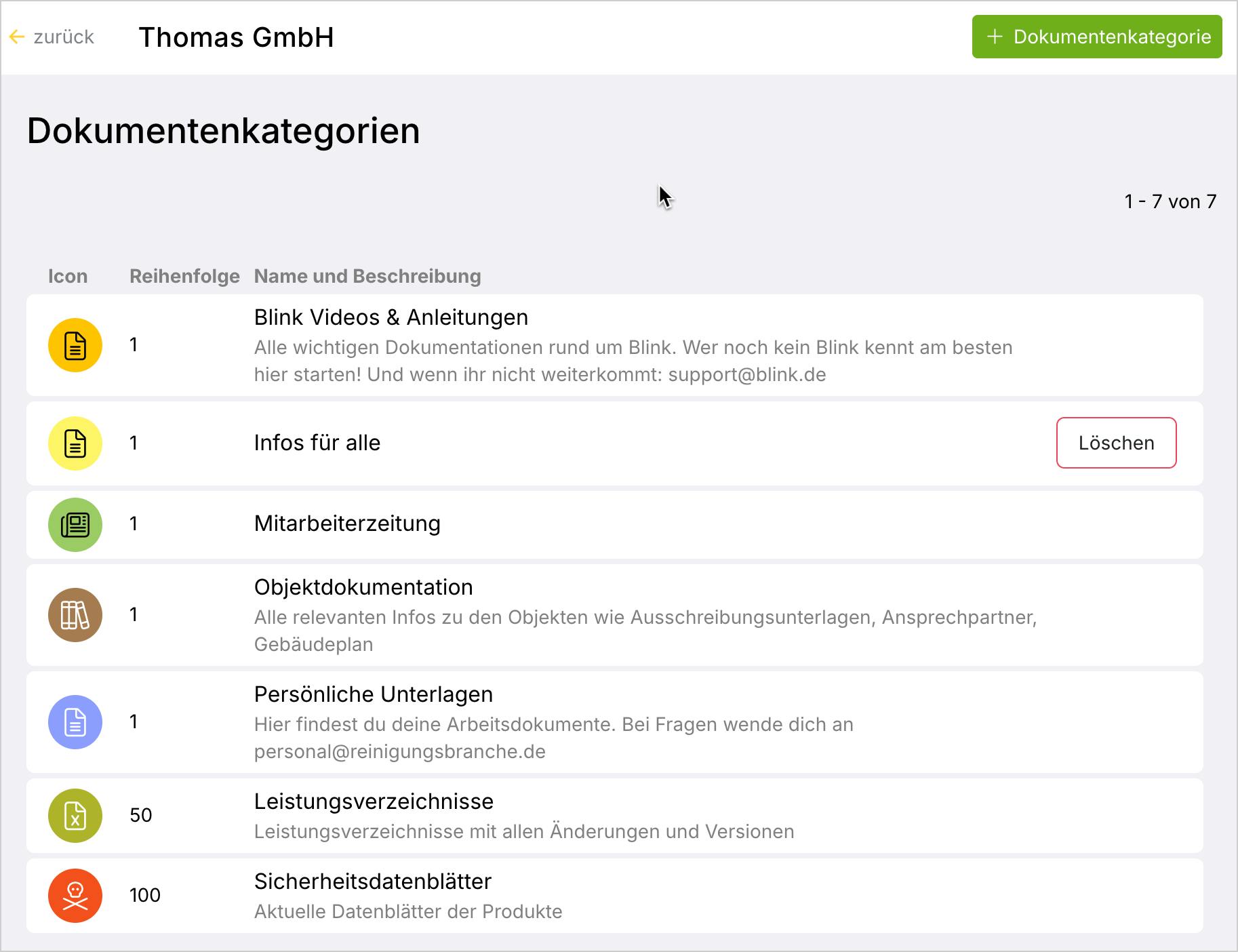Click the Mitarbeiterzeitung newspaper icon

coord(75,525)
